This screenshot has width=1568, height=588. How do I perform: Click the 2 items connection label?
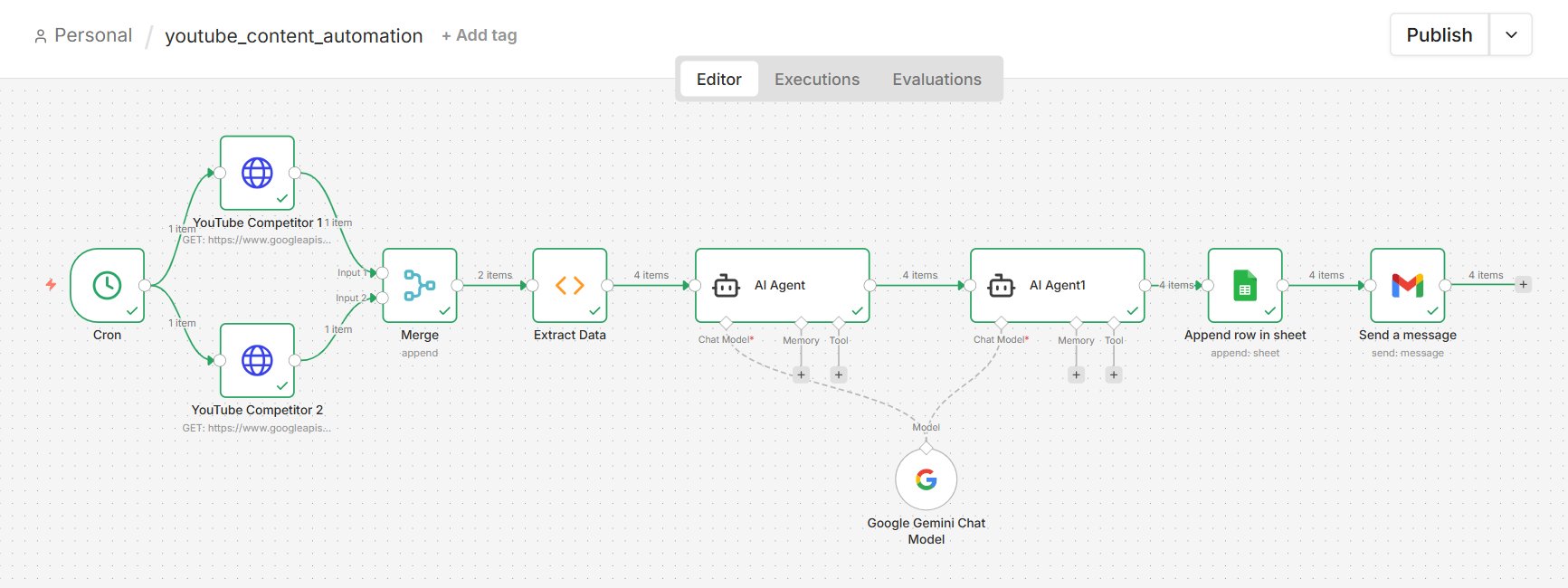pos(495,275)
